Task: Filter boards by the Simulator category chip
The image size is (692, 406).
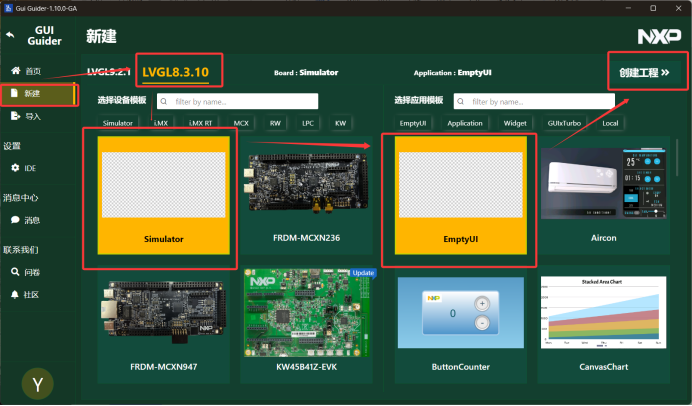Action: pos(118,123)
